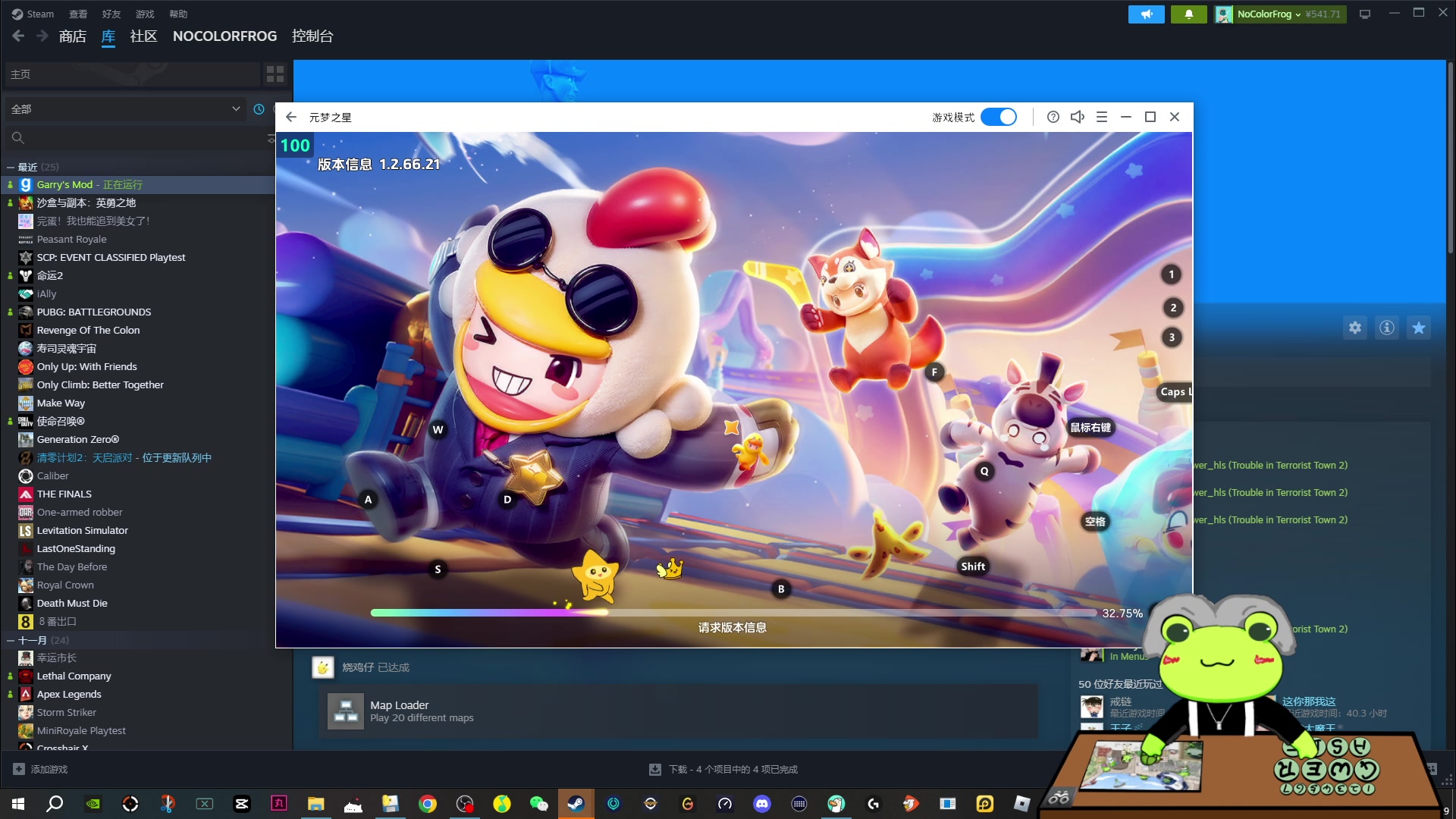
Task: Collapse the 最近 games section
Action: click(11, 167)
